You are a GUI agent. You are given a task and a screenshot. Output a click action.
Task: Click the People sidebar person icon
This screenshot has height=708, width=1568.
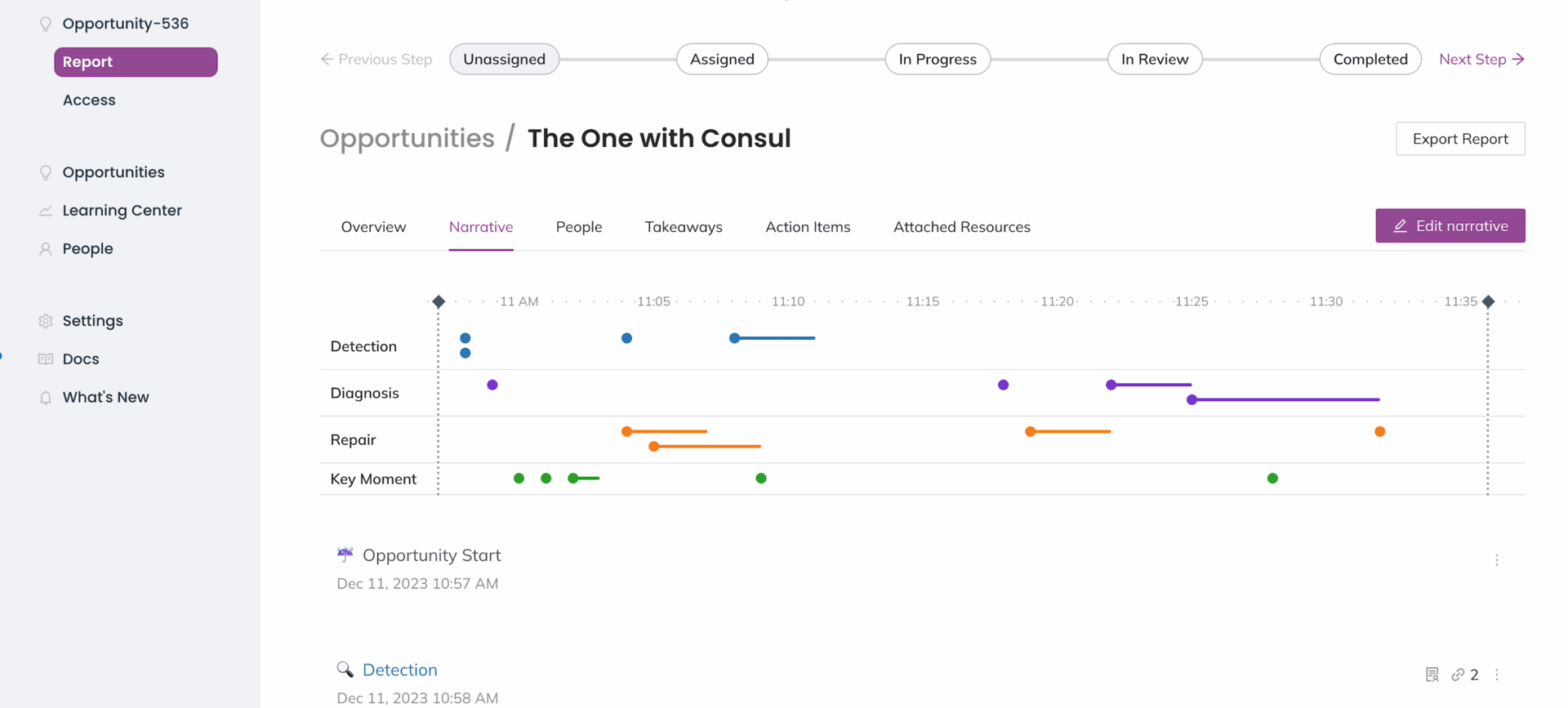pos(46,248)
